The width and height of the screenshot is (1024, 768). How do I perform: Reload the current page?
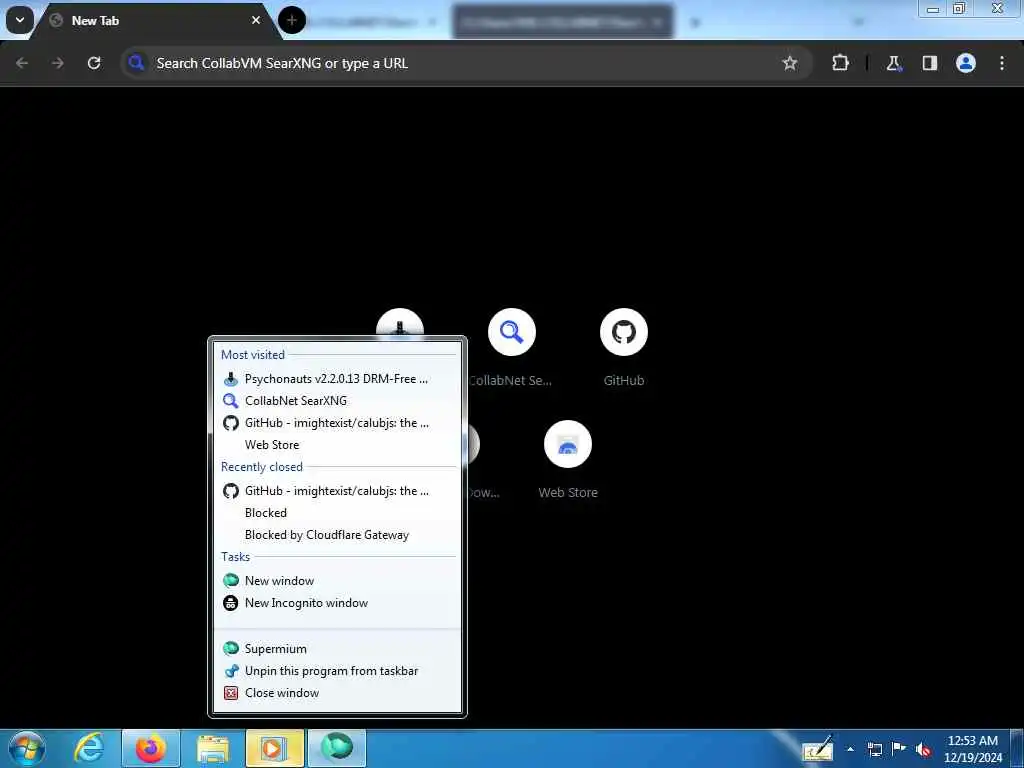(94, 63)
